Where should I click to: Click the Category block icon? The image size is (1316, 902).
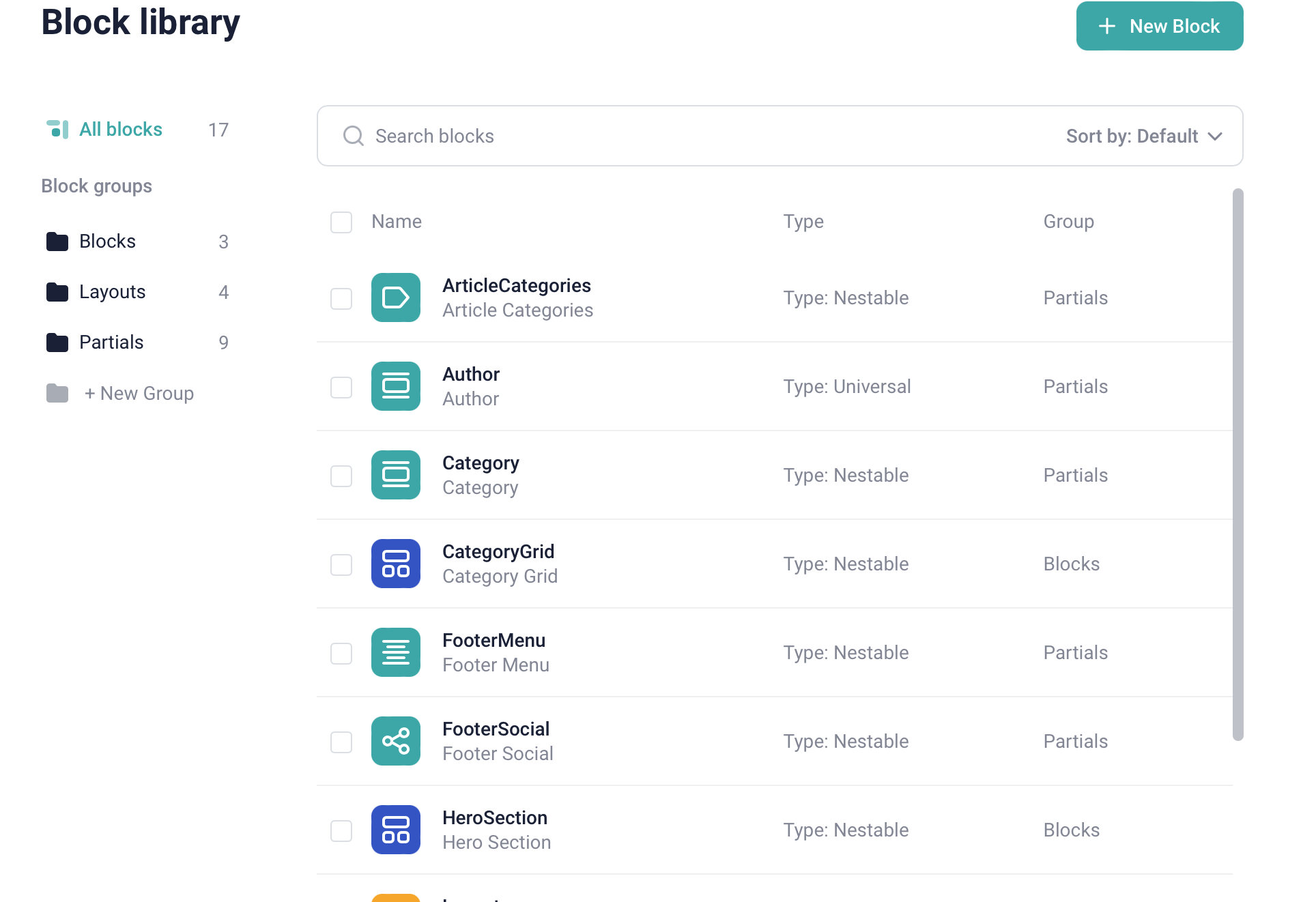coord(395,475)
